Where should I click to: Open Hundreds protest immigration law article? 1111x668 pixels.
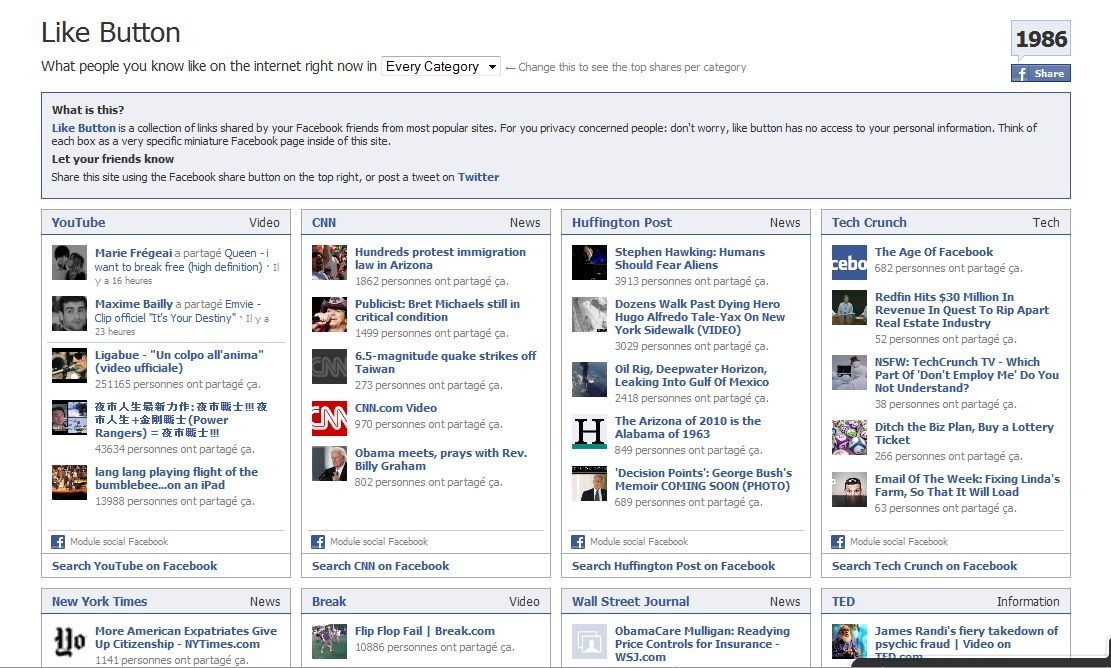point(440,258)
